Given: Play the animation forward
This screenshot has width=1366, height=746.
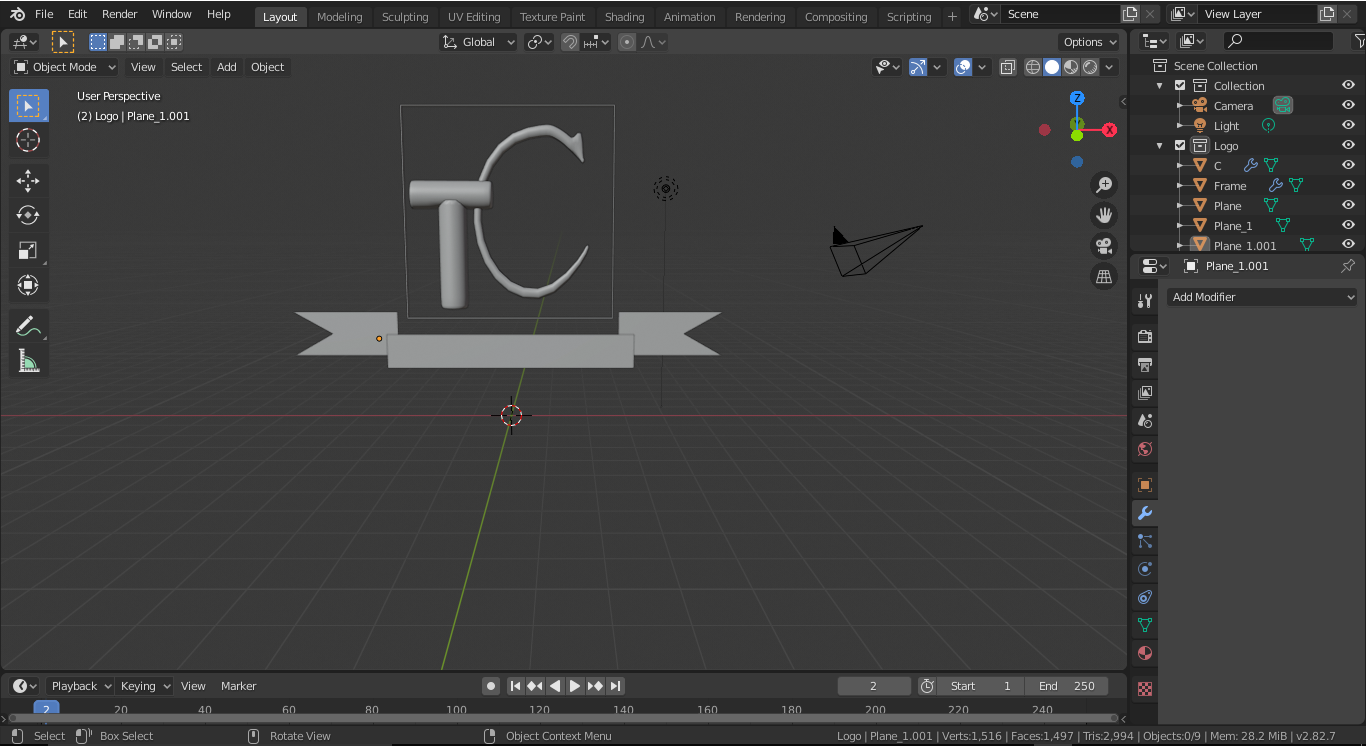Looking at the screenshot, I should pos(575,686).
